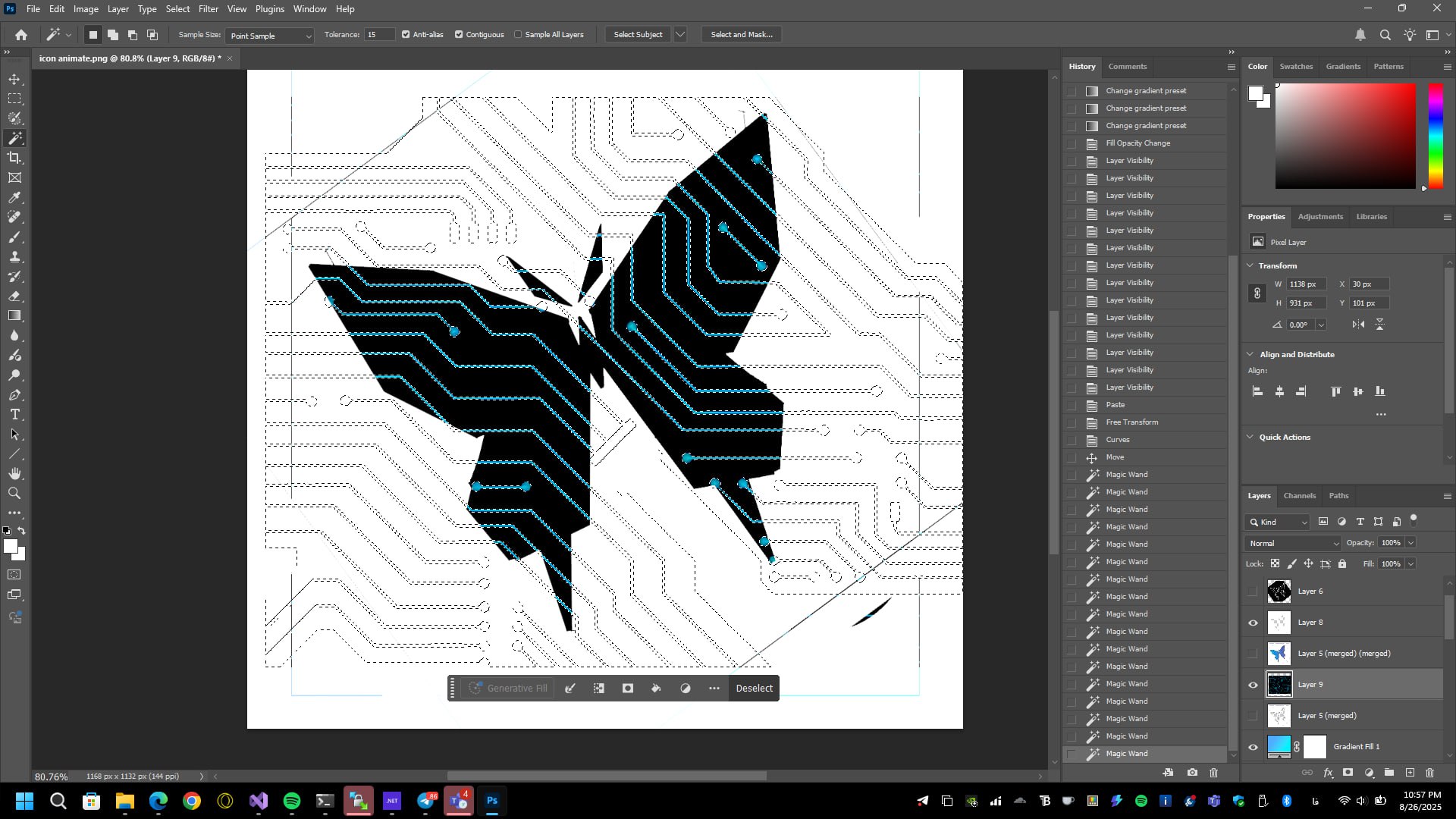This screenshot has height=819, width=1456.
Task: Collapse the Align and Distribute section
Action: click(x=1250, y=354)
